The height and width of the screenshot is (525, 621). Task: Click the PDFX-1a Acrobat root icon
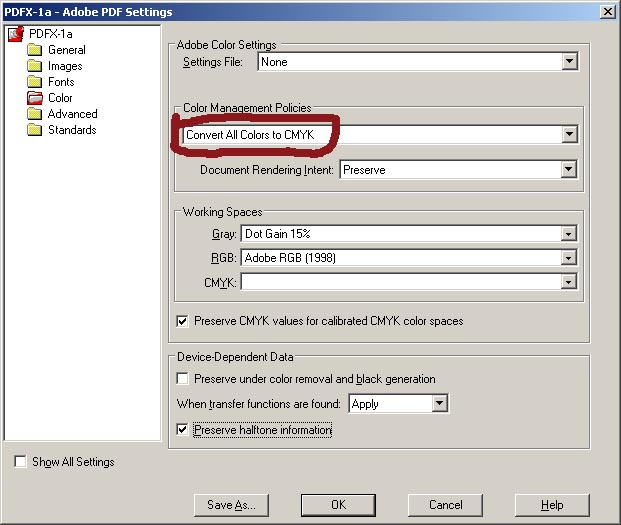16,34
